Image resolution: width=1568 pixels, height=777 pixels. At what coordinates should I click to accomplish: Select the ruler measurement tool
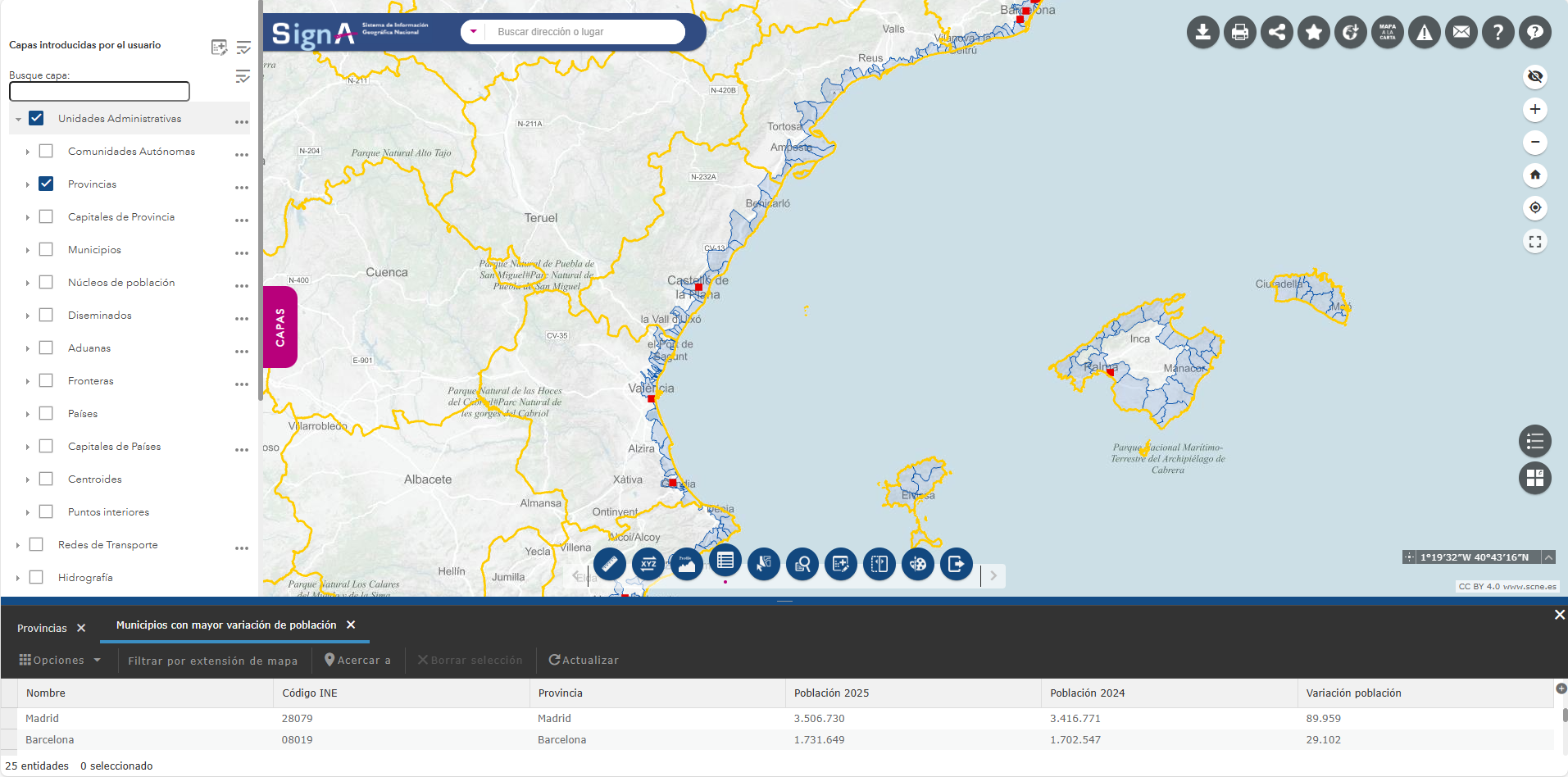(x=610, y=564)
